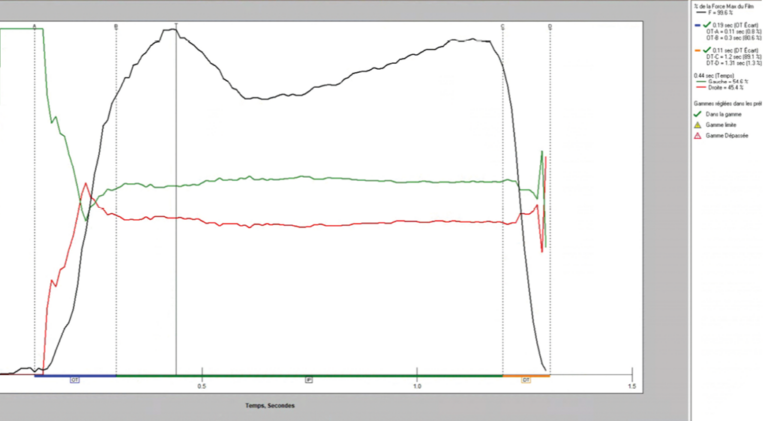Click the 'OT-C = 1.2 sec' value
This screenshot has width=768, height=421.
click(734, 57)
